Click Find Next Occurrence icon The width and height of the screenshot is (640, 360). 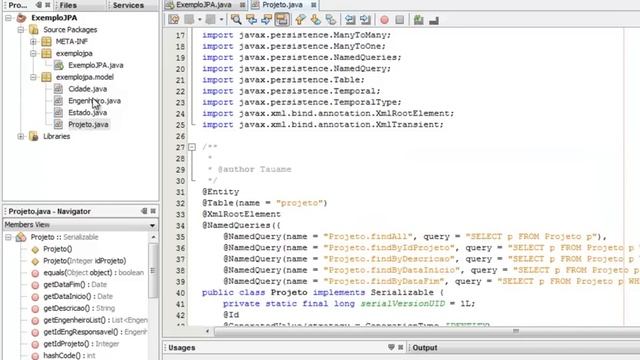[x=267, y=20]
